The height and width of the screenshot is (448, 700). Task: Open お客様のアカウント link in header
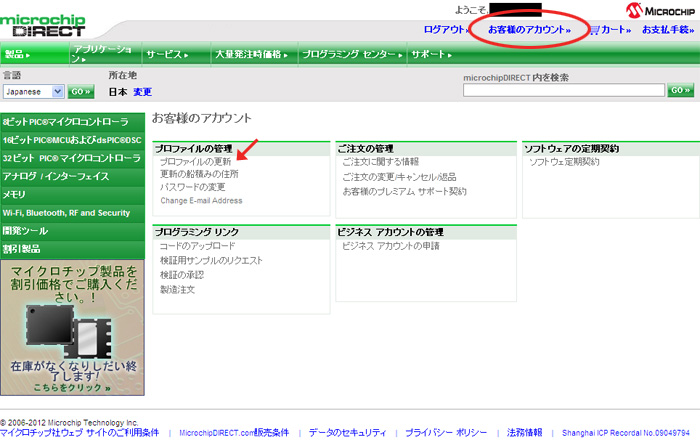(529, 30)
